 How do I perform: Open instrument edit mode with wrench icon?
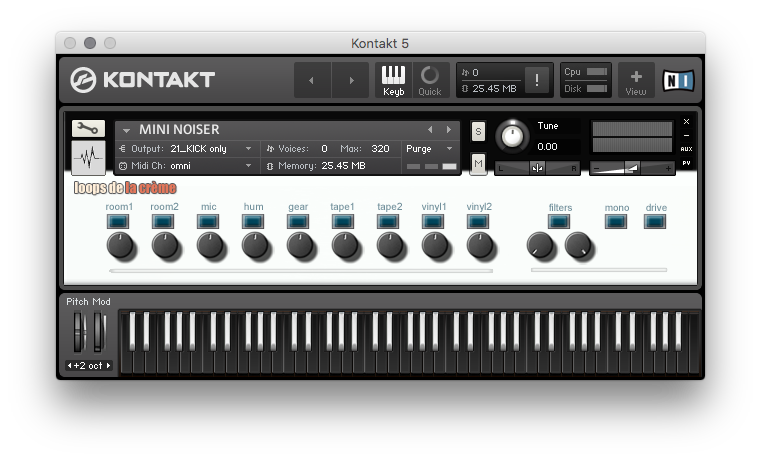[88, 128]
